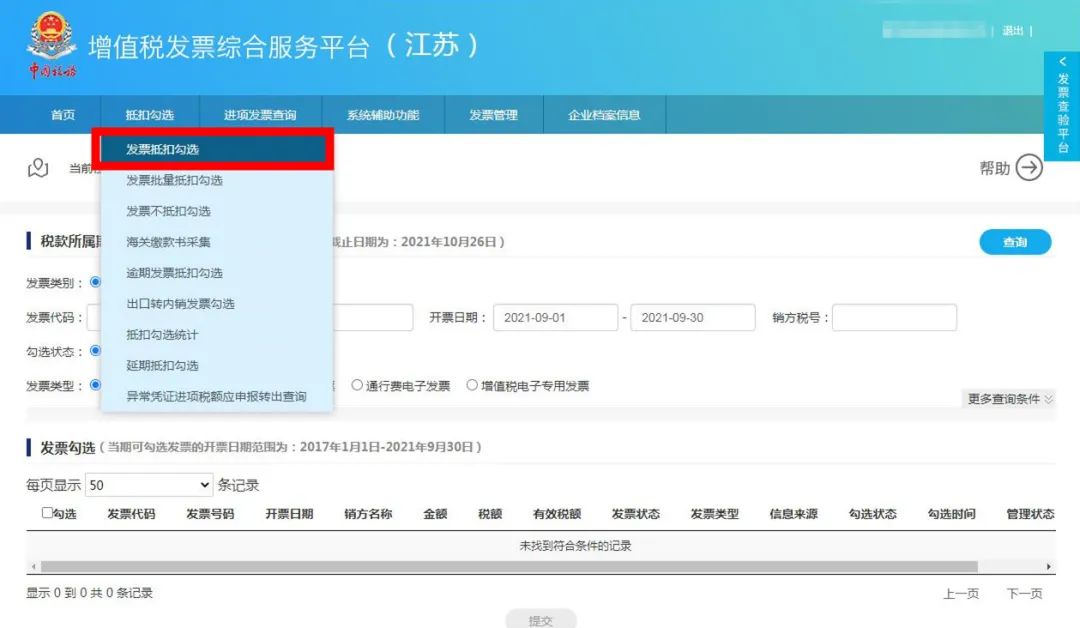Select the 发票类别 first radio option
Viewport: 1080px width, 628px height.
coord(96,282)
